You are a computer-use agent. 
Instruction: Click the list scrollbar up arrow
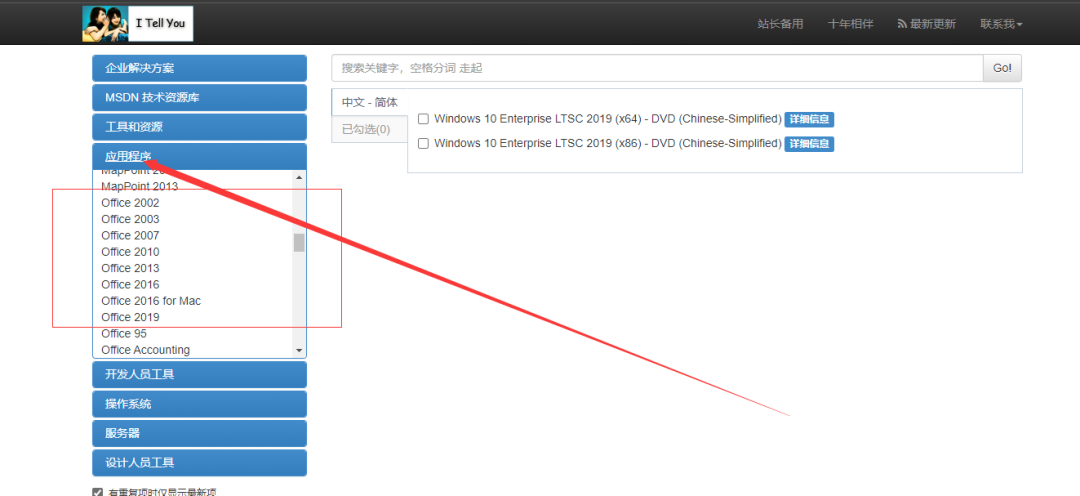click(x=299, y=177)
